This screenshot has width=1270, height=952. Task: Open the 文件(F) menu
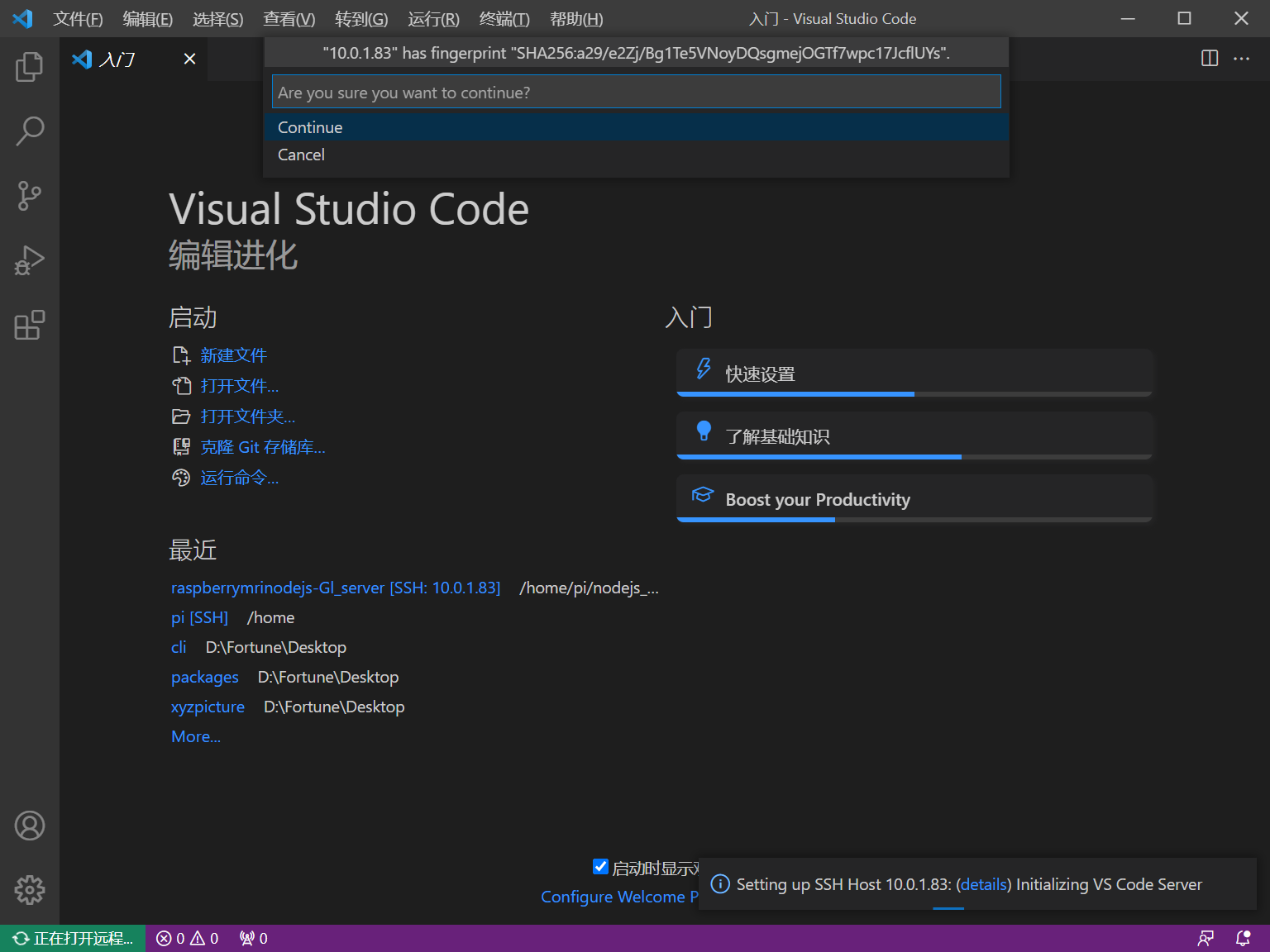(78, 18)
